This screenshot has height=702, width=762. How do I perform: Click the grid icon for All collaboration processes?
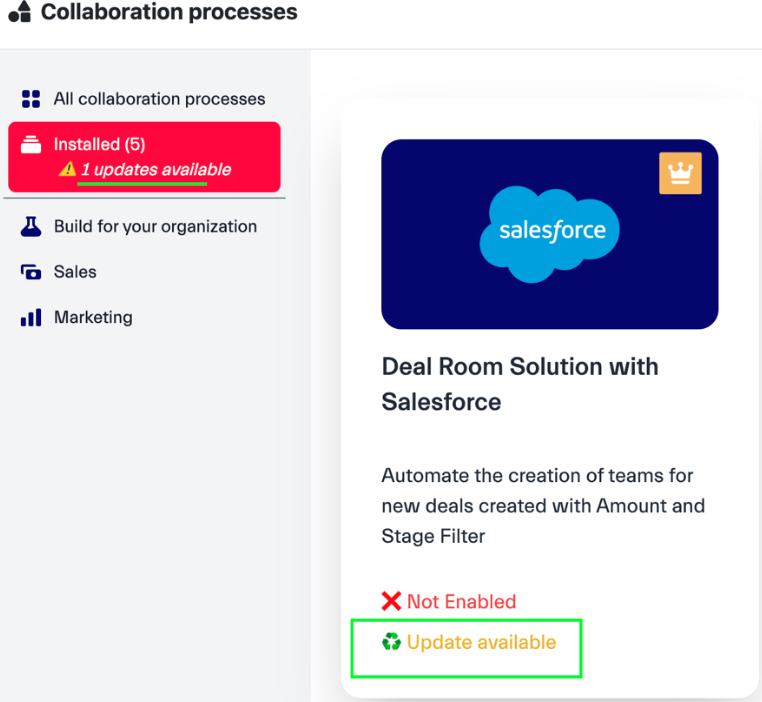point(31,99)
